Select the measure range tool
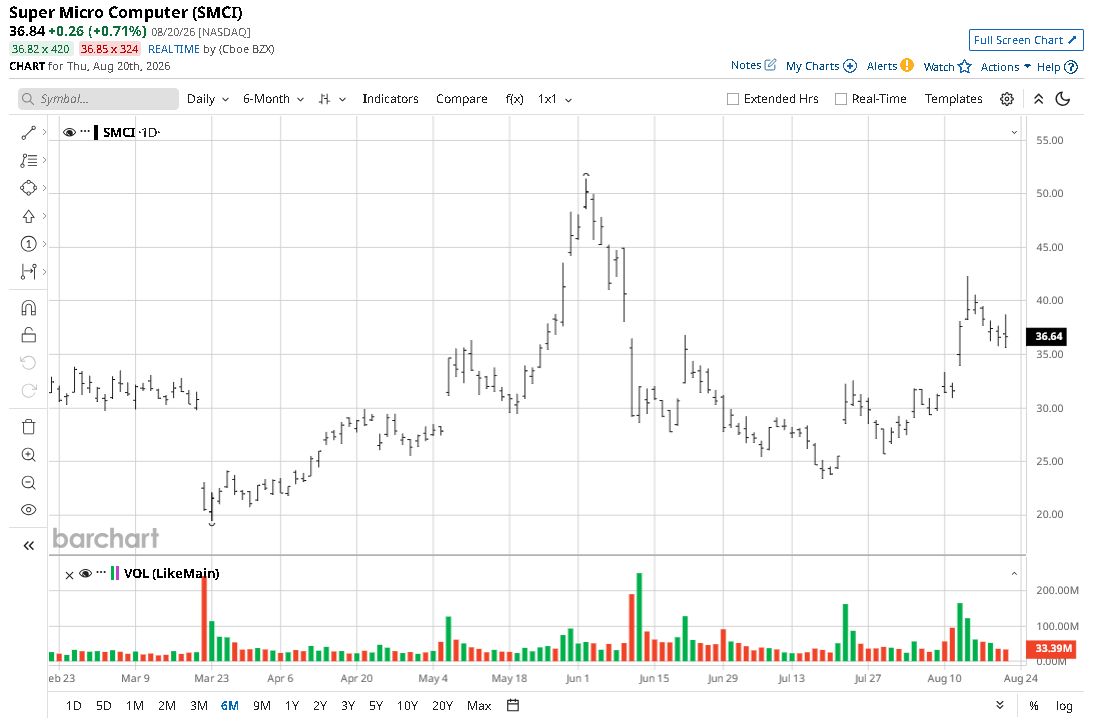Image resolution: width=1097 pixels, height=727 pixels. [x=29, y=271]
